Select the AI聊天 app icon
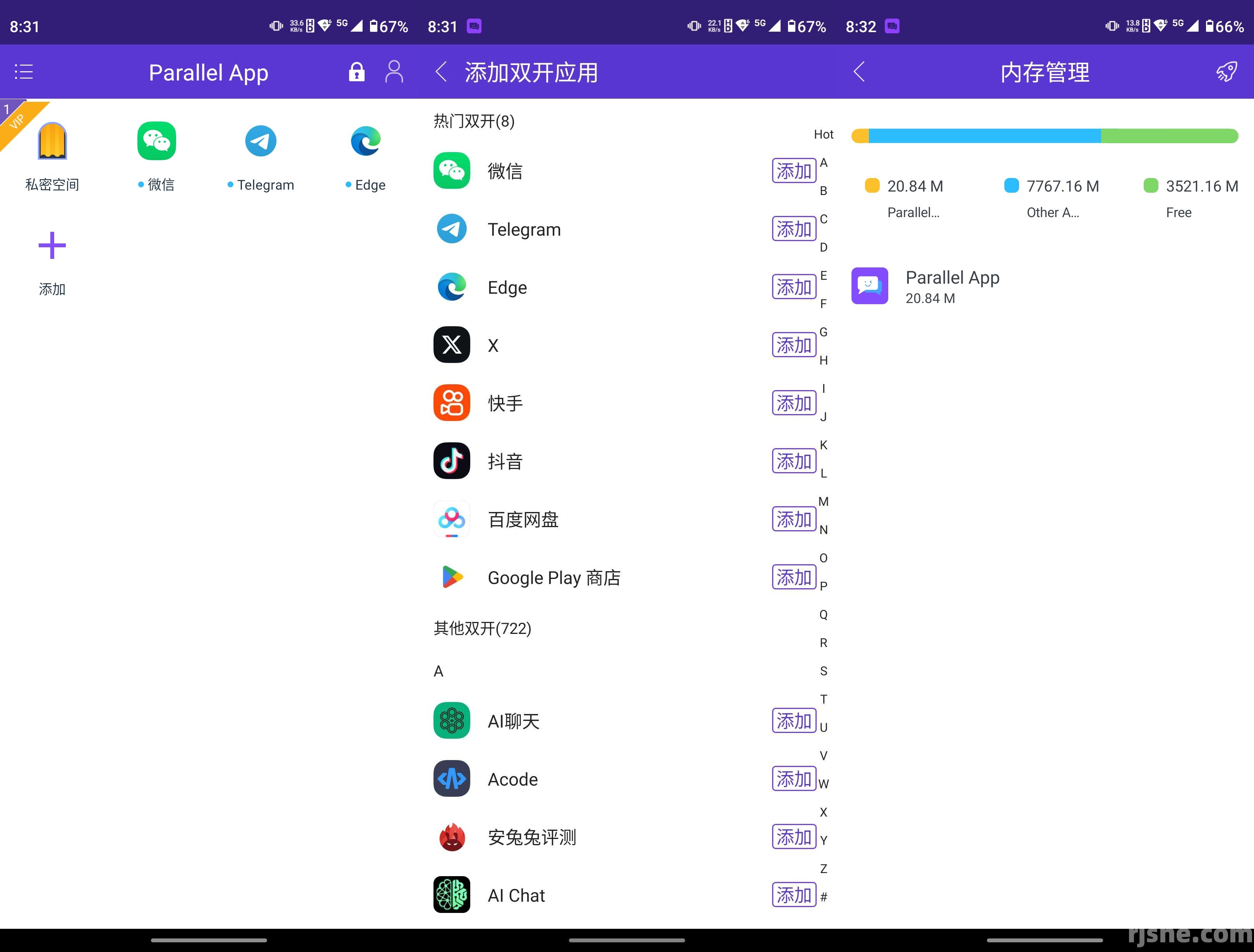The width and height of the screenshot is (1254, 952). (452, 721)
